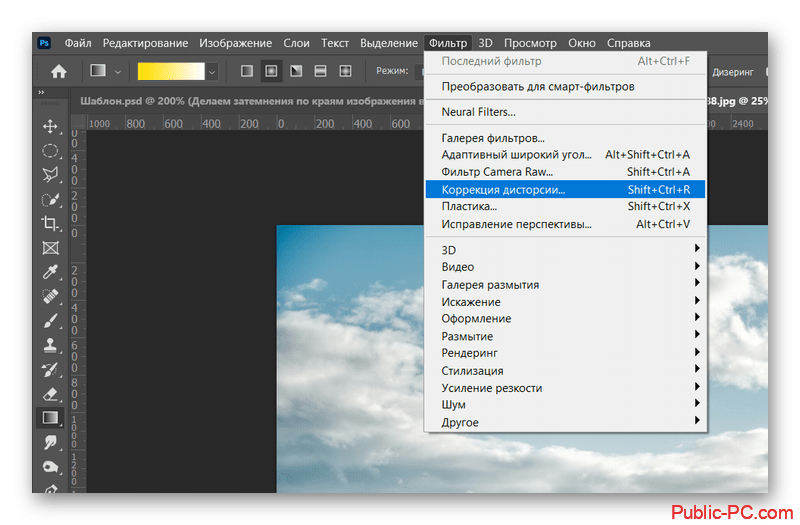This screenshot has height=525, width=800.
Task: Open the Neural Filters... entry
Action: point(479,112)
